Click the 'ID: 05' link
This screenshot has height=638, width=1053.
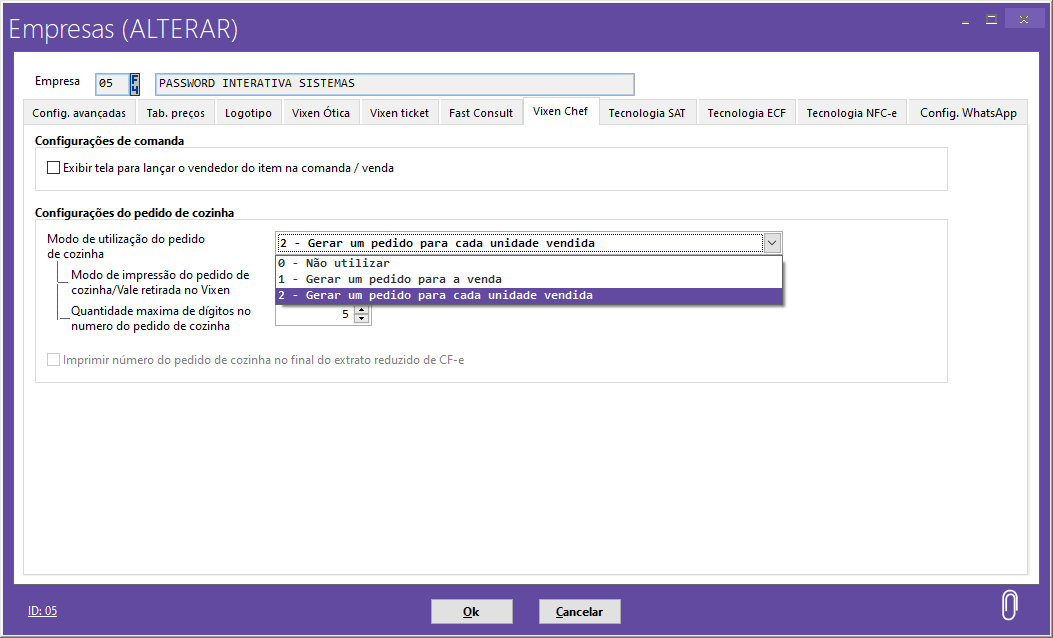(x=42, y=611)
